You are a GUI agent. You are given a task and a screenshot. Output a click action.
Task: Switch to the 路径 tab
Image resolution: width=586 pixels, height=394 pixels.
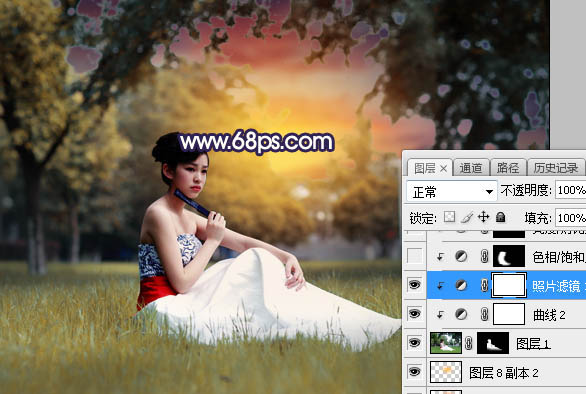[508, 168]
